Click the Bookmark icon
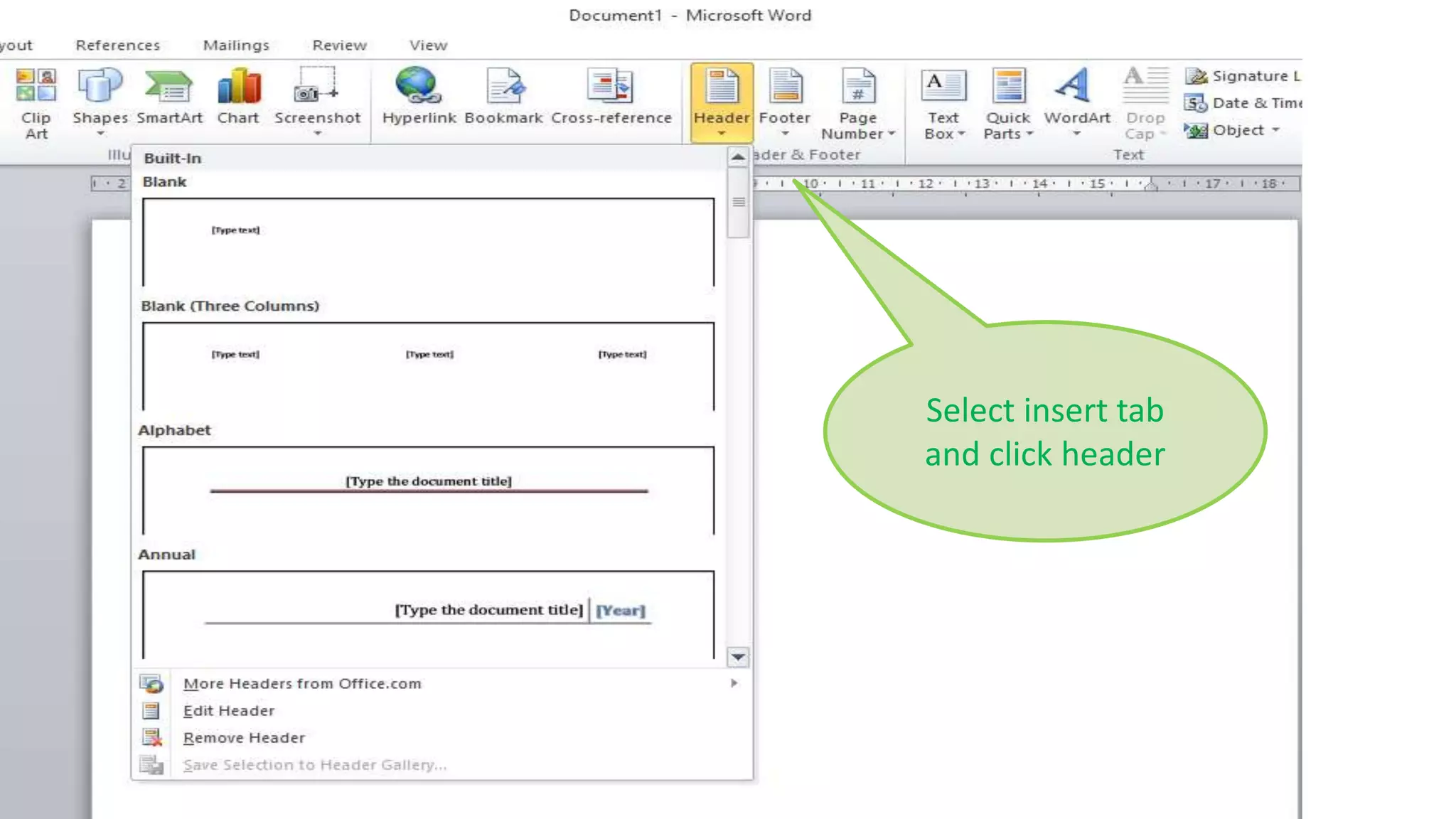Screen dimensions: 1456x819 (504, 87)
